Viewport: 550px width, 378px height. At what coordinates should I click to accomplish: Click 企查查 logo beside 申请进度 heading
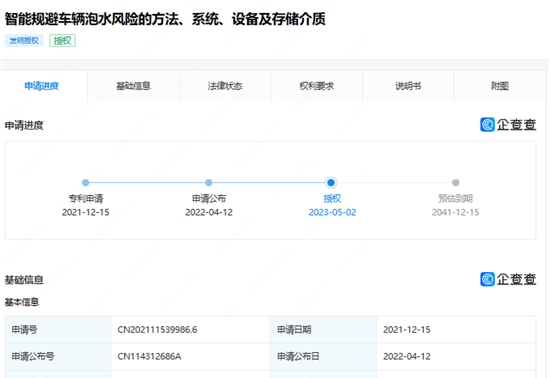click(508, 124)
